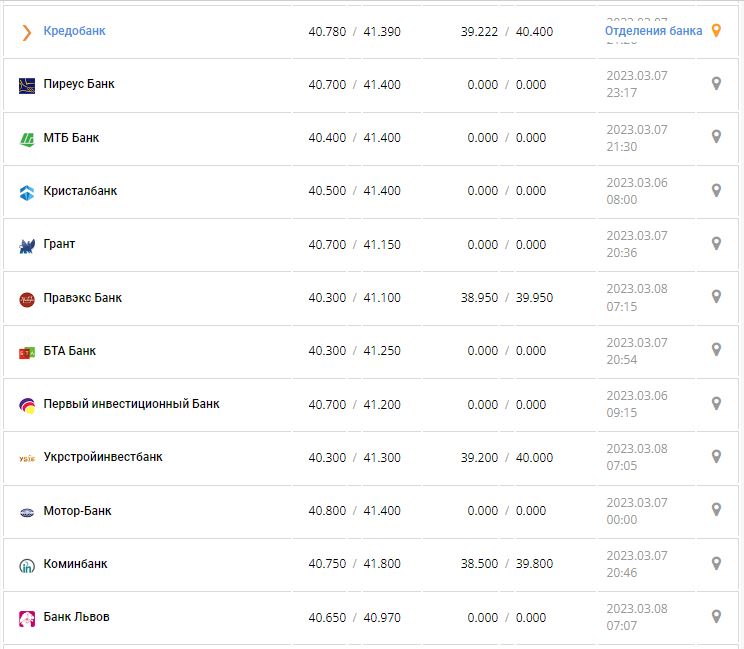Open the Отделения банка link
This screenshot has width=744, height=649.
653,31
